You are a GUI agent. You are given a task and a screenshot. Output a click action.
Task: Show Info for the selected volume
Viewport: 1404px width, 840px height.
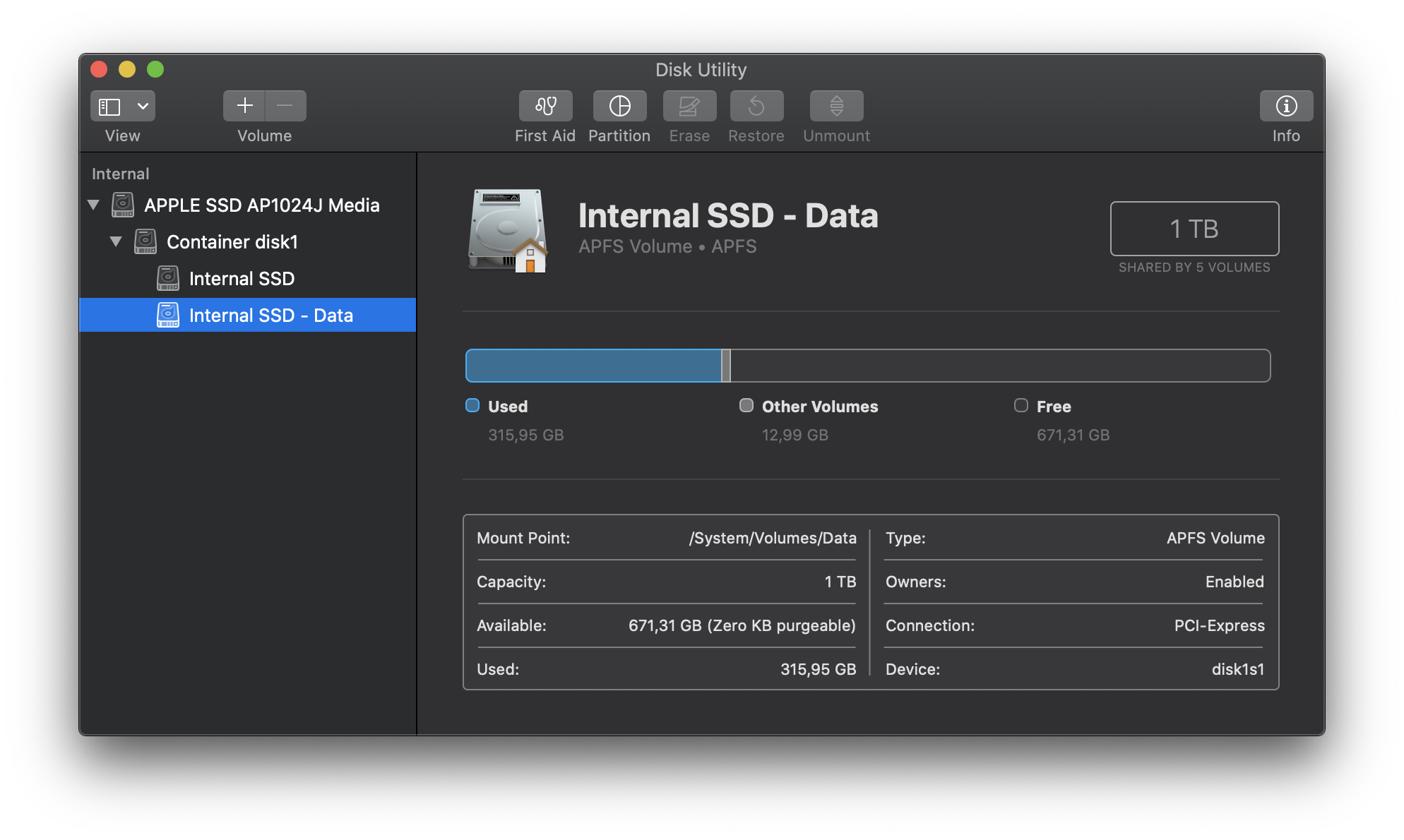1285,107
